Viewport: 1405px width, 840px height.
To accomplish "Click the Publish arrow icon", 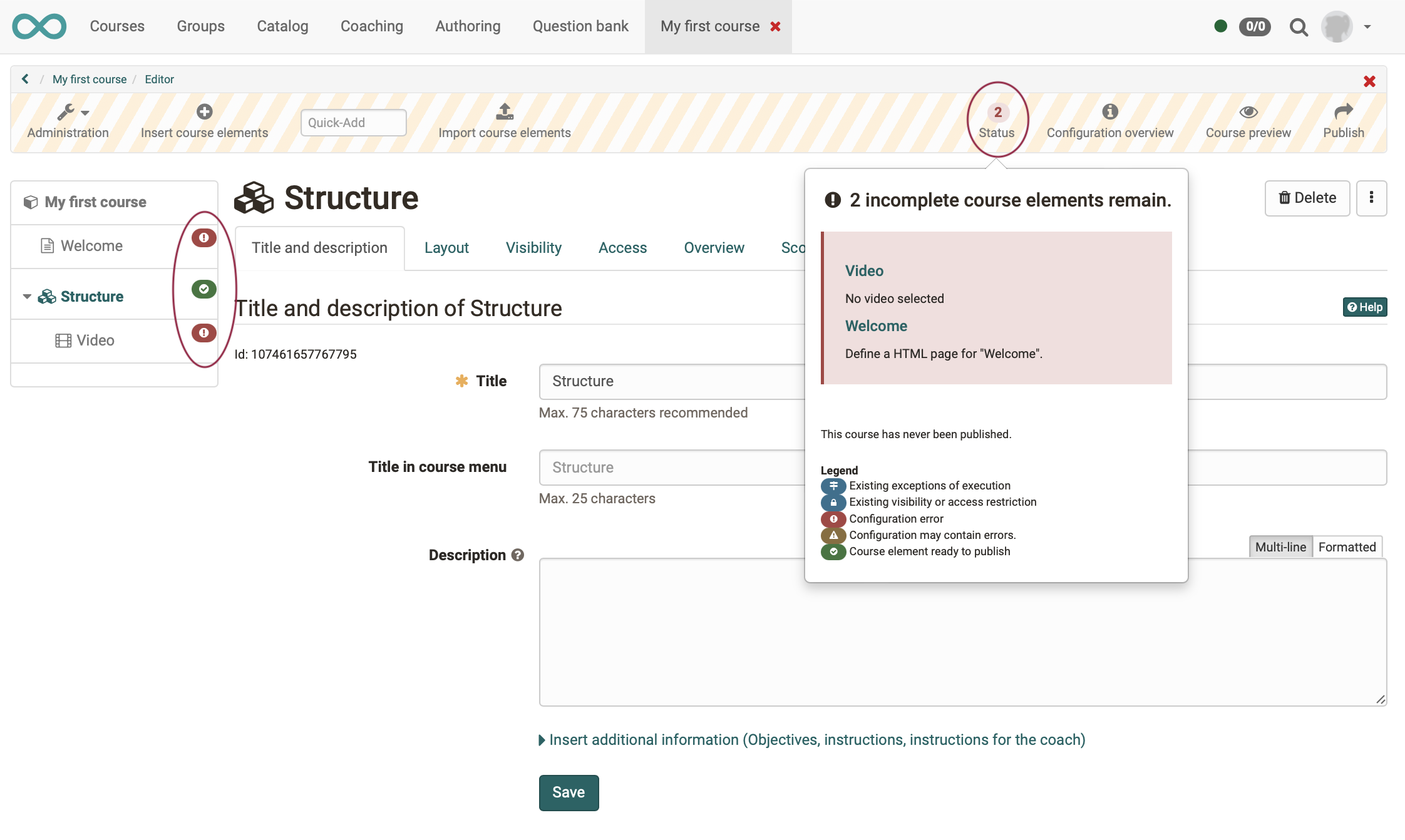I will (x=1343, y=112).
